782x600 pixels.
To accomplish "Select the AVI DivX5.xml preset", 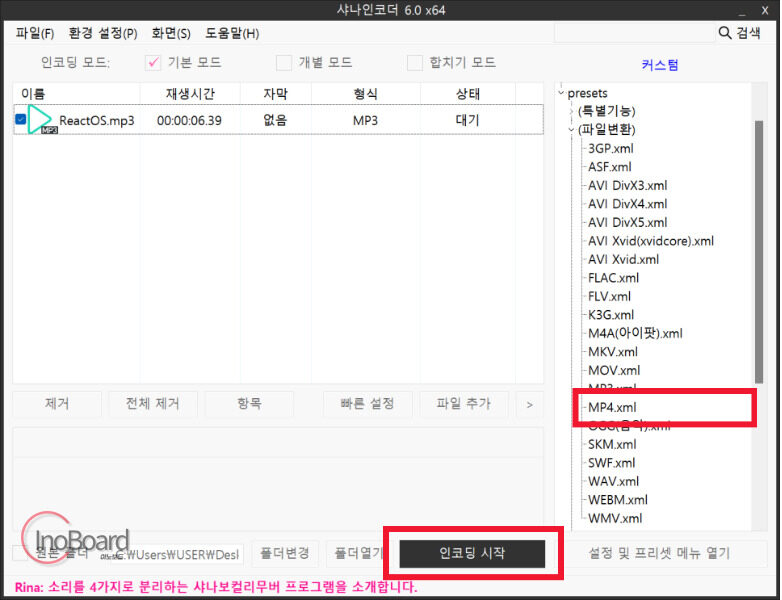I will [x=627, y=222].
